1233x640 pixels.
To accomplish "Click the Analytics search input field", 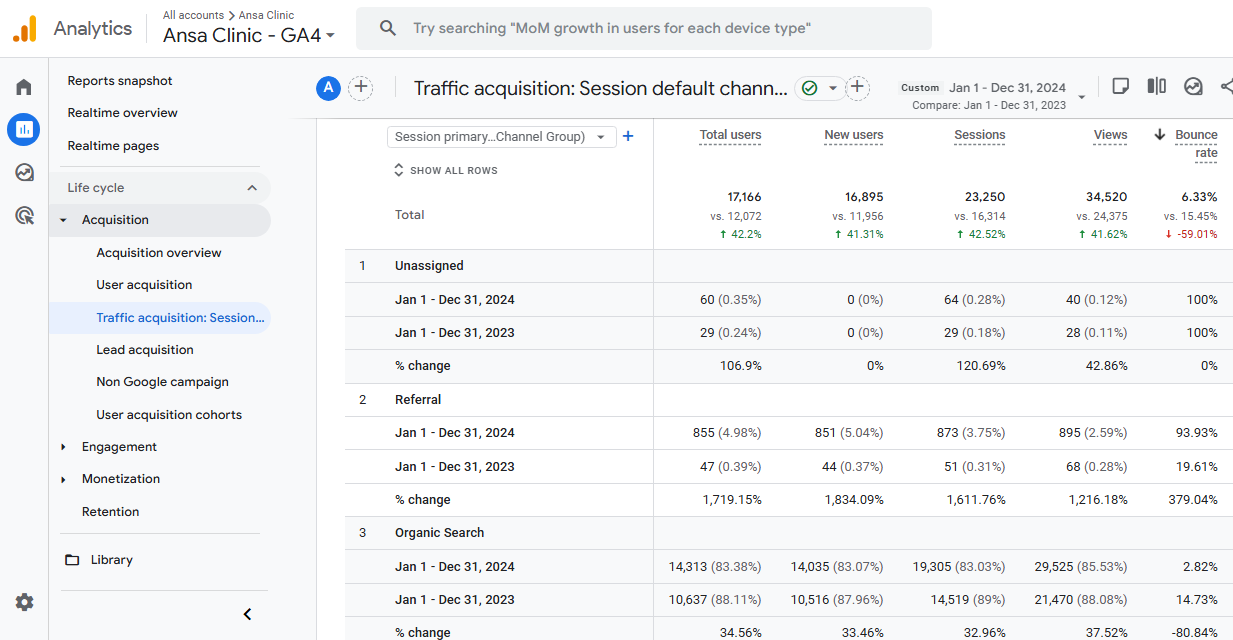I will pos(660,29).
